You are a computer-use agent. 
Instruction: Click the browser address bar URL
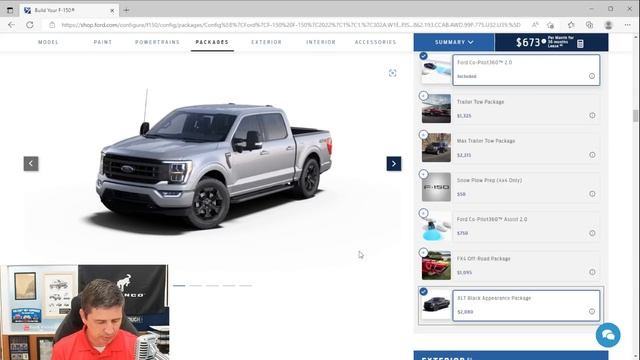(291, 25)
